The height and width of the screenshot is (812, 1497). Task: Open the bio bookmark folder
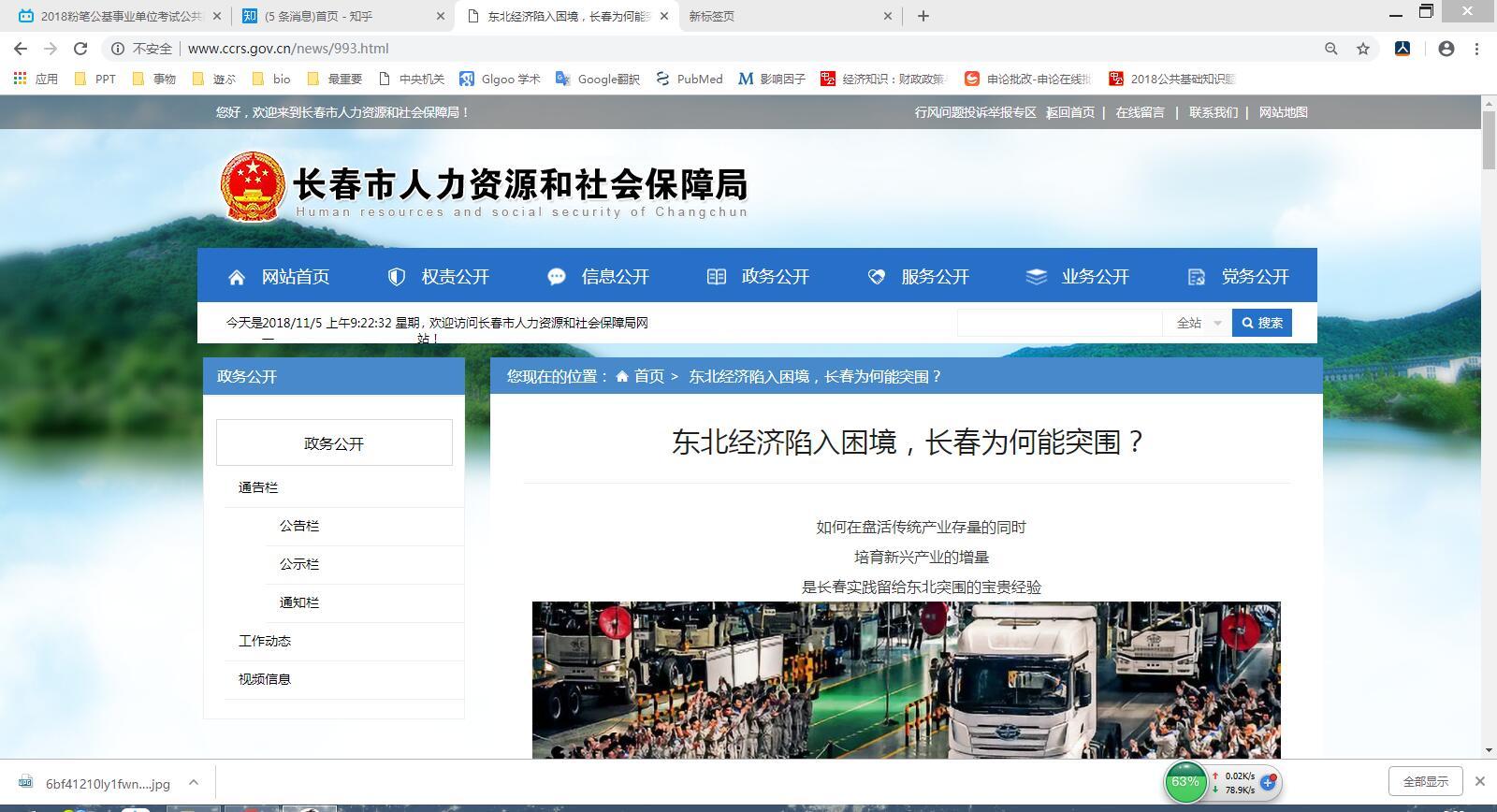point(271,79)
